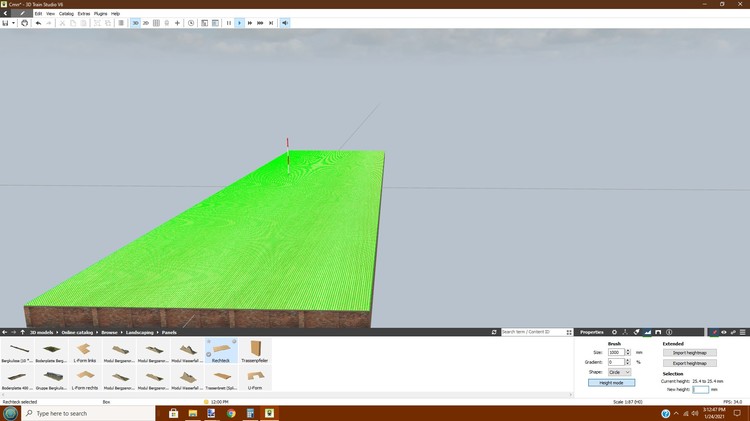Screen dimensions: 750x421
Task: Click the gear icon in Properties panel
Action: pos(614,332)
